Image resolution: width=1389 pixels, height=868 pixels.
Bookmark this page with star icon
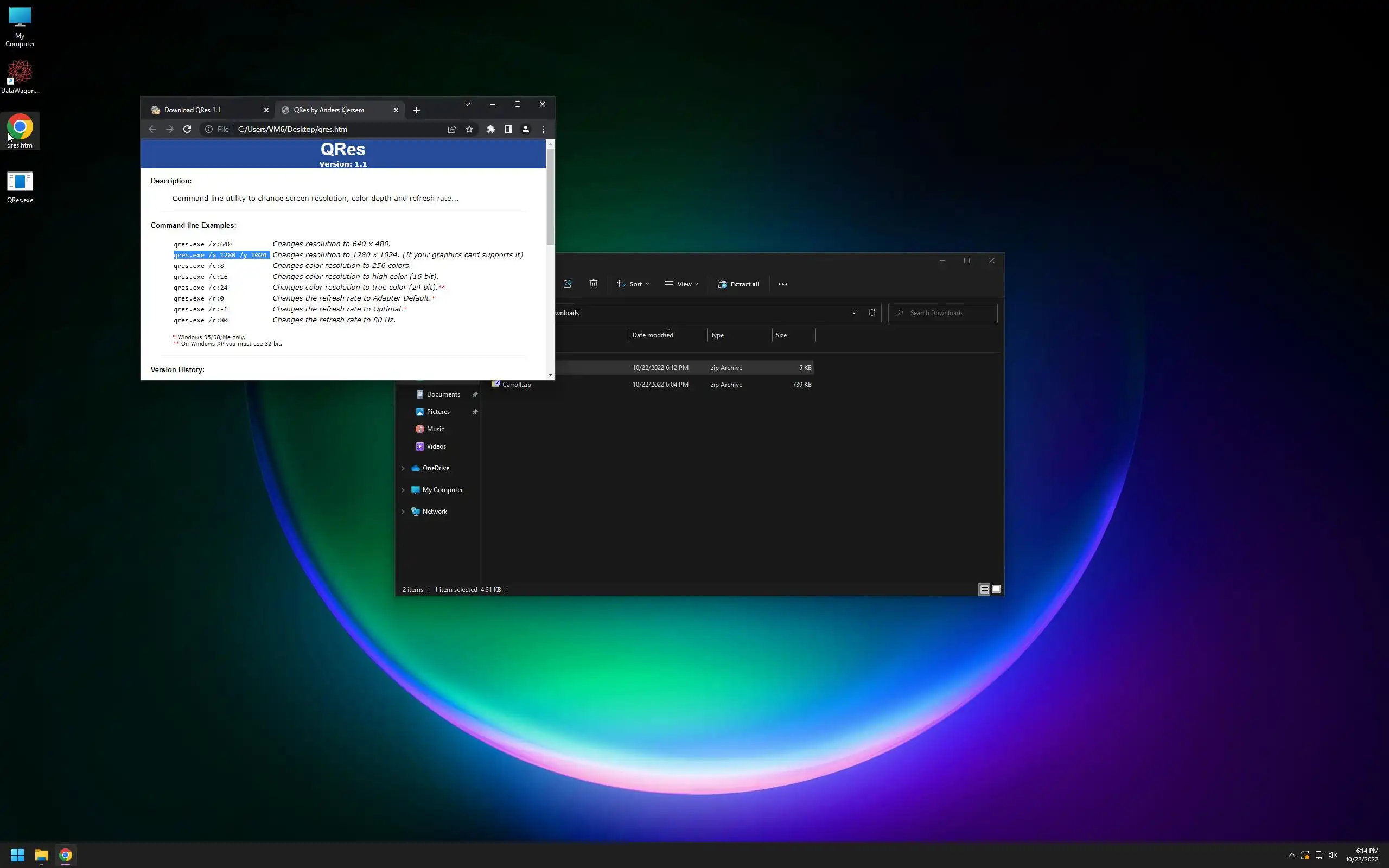tap(469, 129)
